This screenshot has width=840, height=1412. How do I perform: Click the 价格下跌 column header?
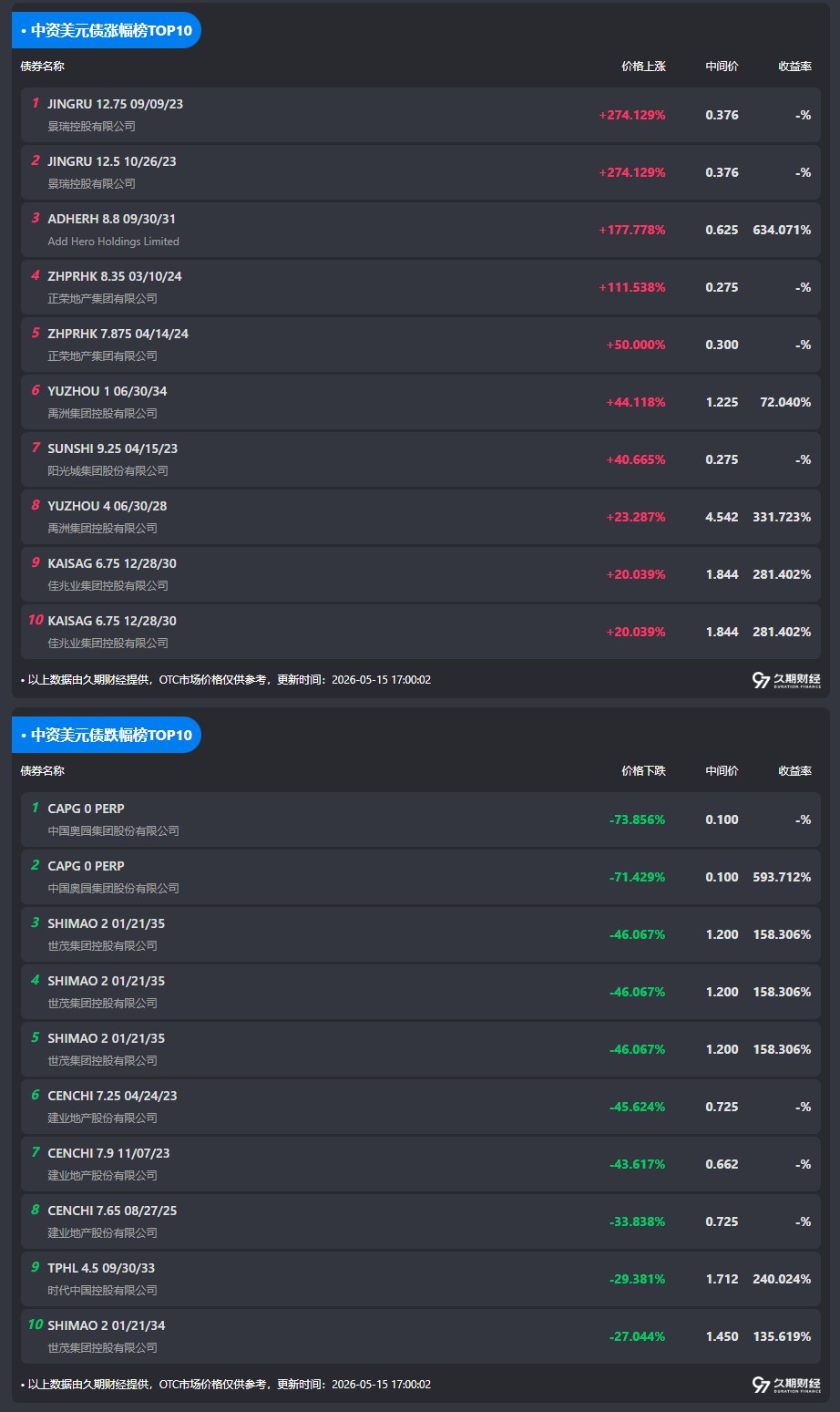643,771
